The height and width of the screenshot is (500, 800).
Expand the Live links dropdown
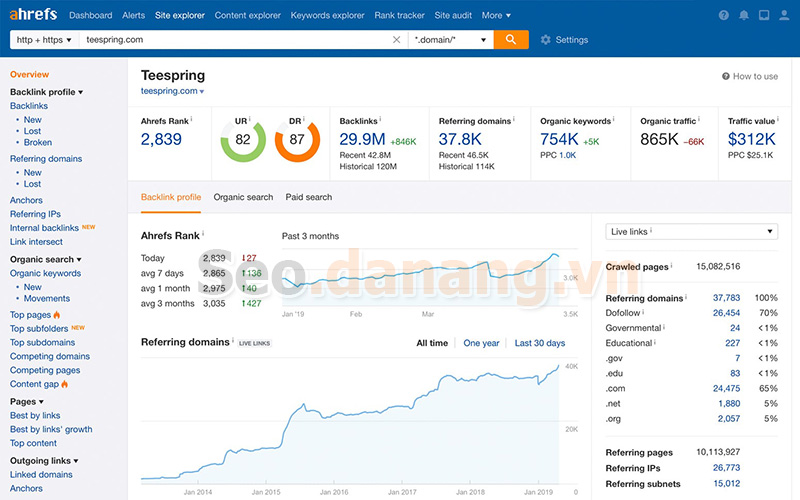(691, 231)
